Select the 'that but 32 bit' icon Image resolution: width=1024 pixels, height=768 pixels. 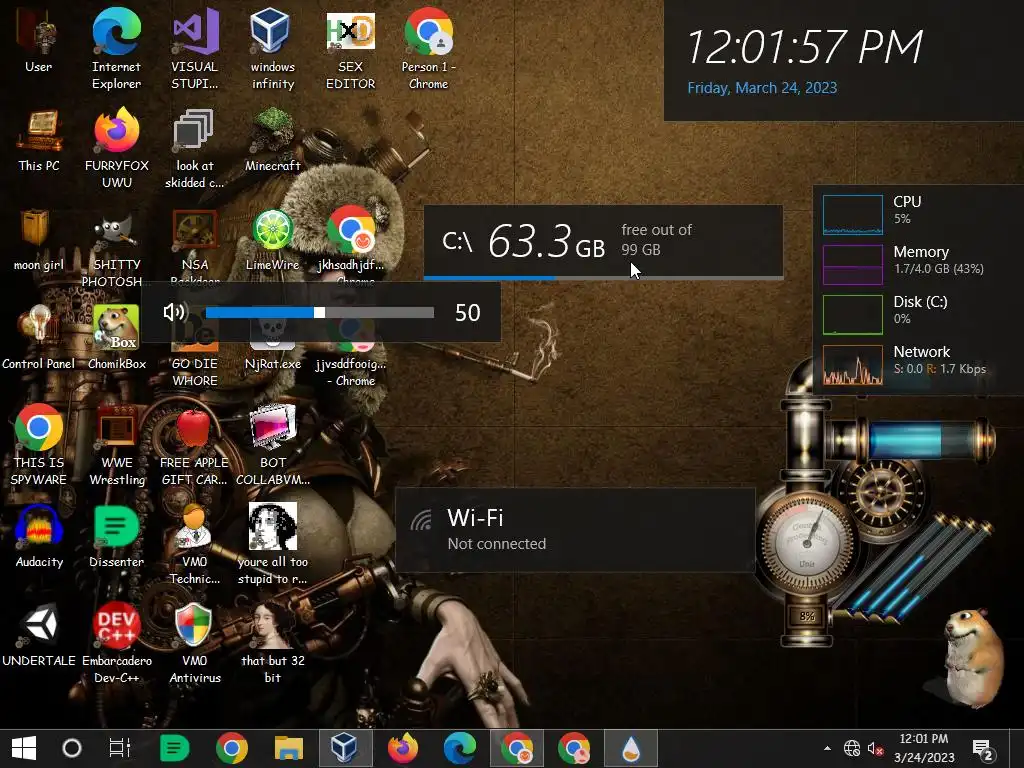[272, 643]
